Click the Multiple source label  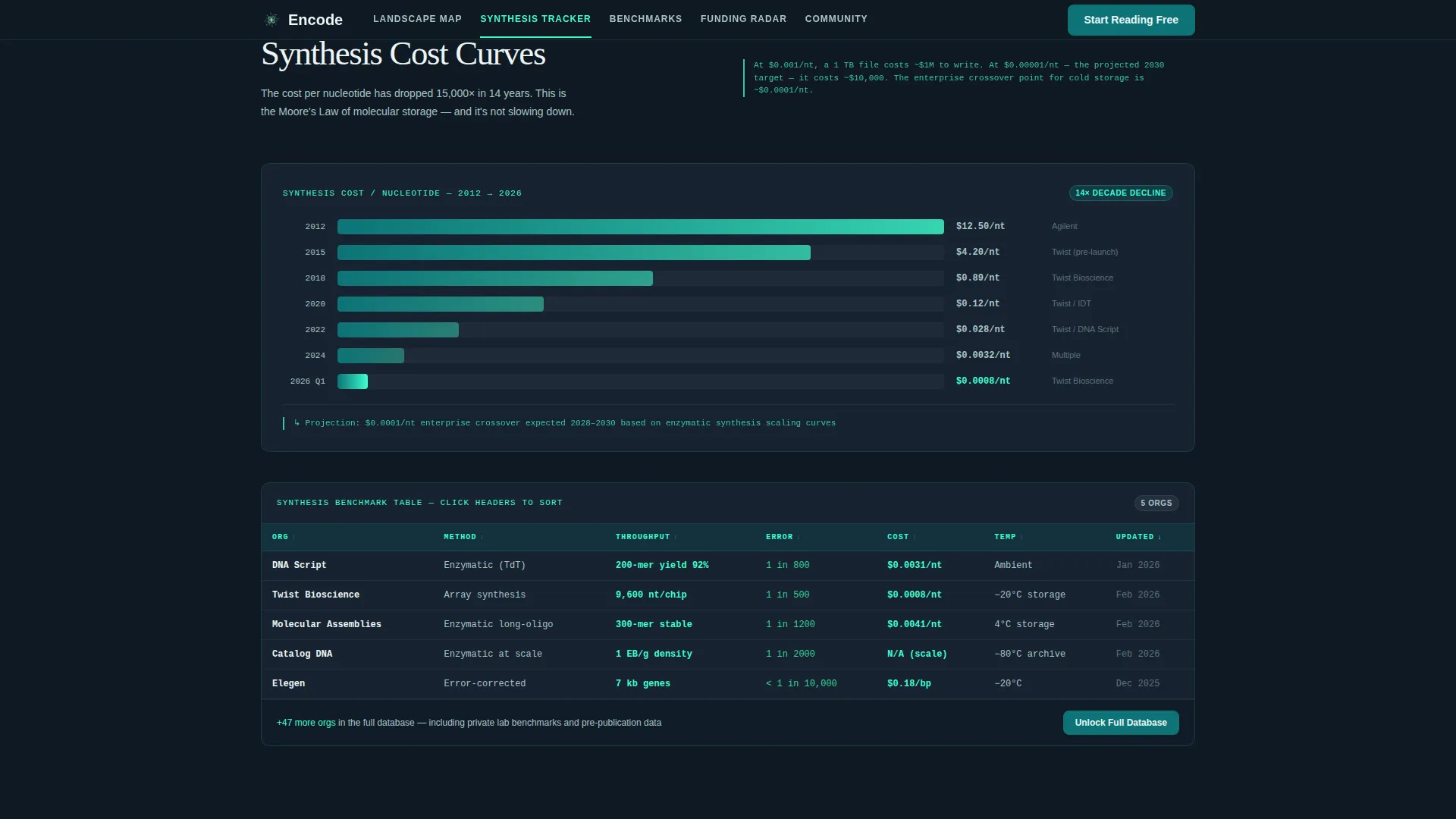click(x=1065, y=356)
